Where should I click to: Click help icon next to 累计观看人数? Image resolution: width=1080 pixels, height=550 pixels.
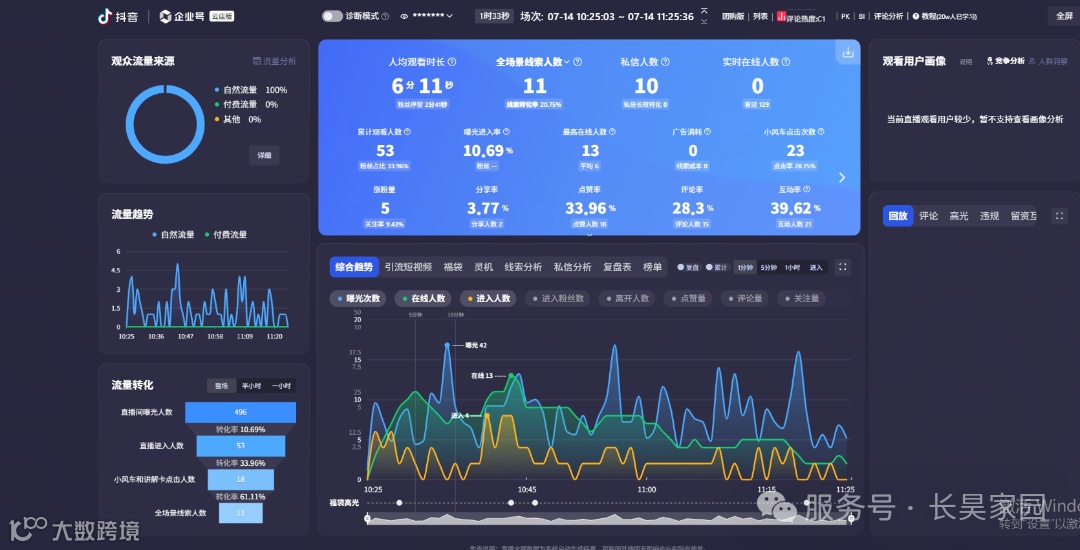(x=407, y=131)
